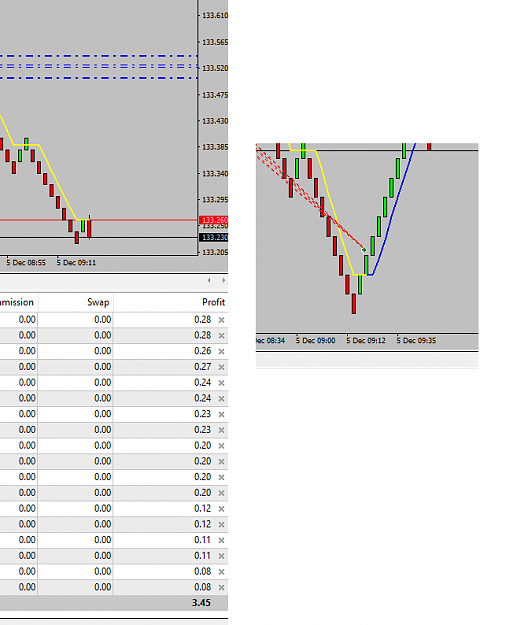Select the 0.26 profit cell

pyautogui.click(x=202, y=351)
